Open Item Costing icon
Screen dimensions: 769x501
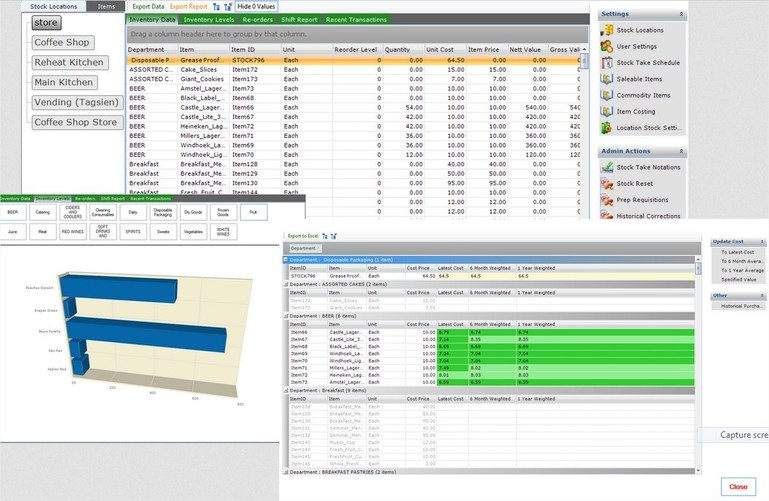coord(607,111)
